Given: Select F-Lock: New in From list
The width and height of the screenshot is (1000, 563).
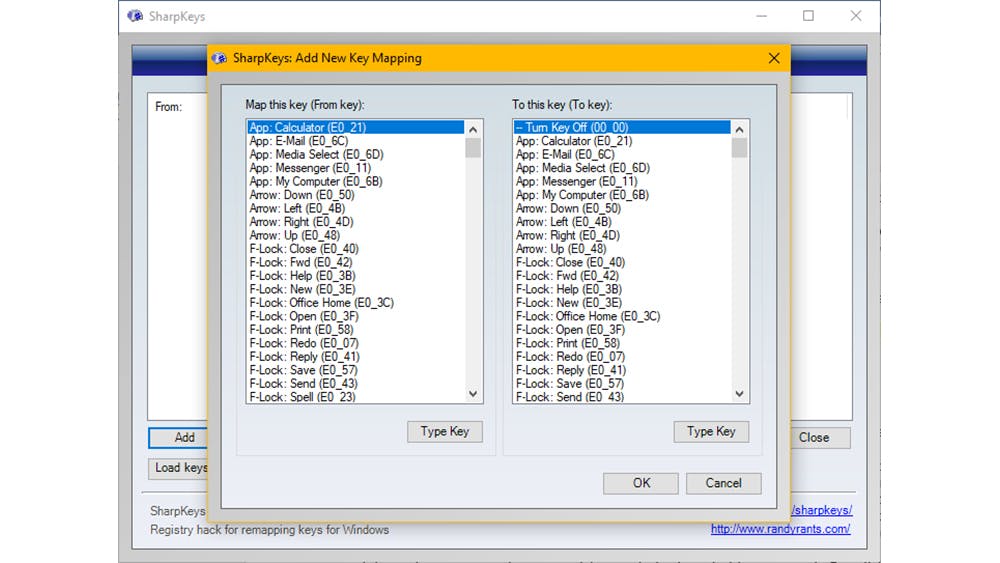Looking at the screenshot, I should tap(356, 289).
